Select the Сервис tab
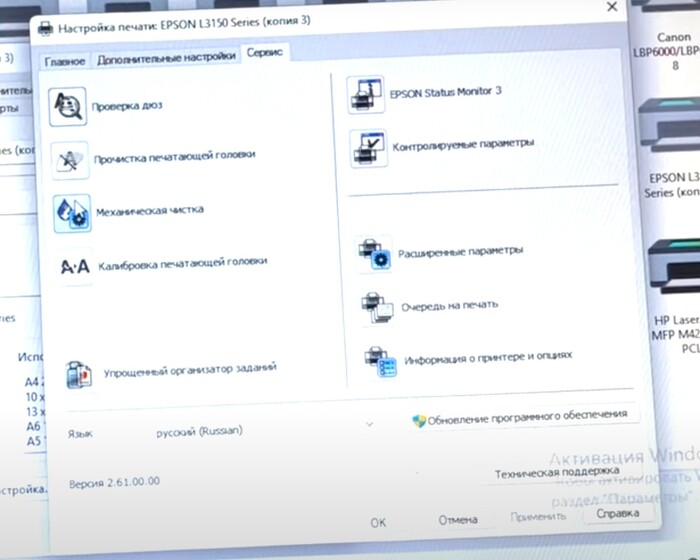Image resolution: width=700 pixels, height=560 pixels. click(265, 53)
